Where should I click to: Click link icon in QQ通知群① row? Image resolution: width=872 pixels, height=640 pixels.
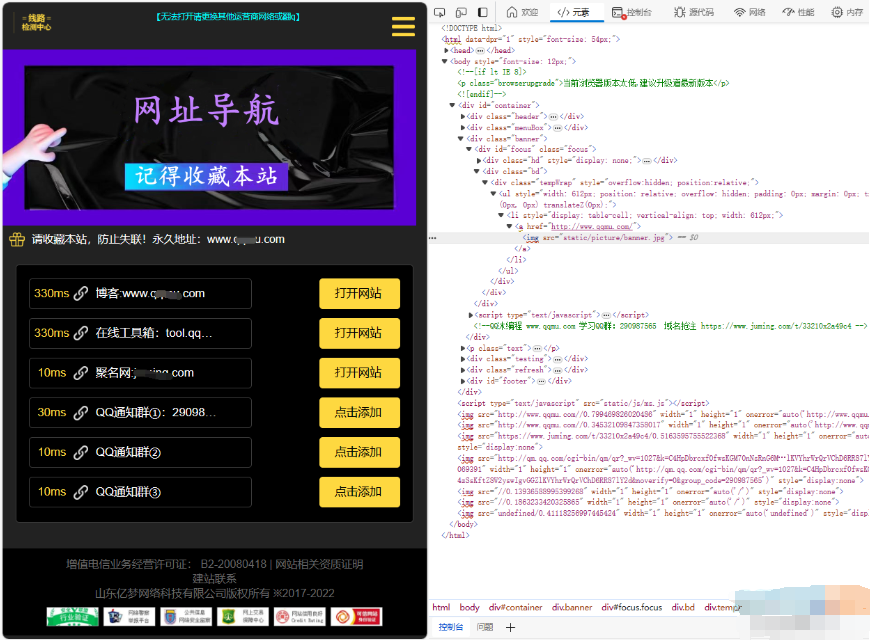click(x=81, y=413)
